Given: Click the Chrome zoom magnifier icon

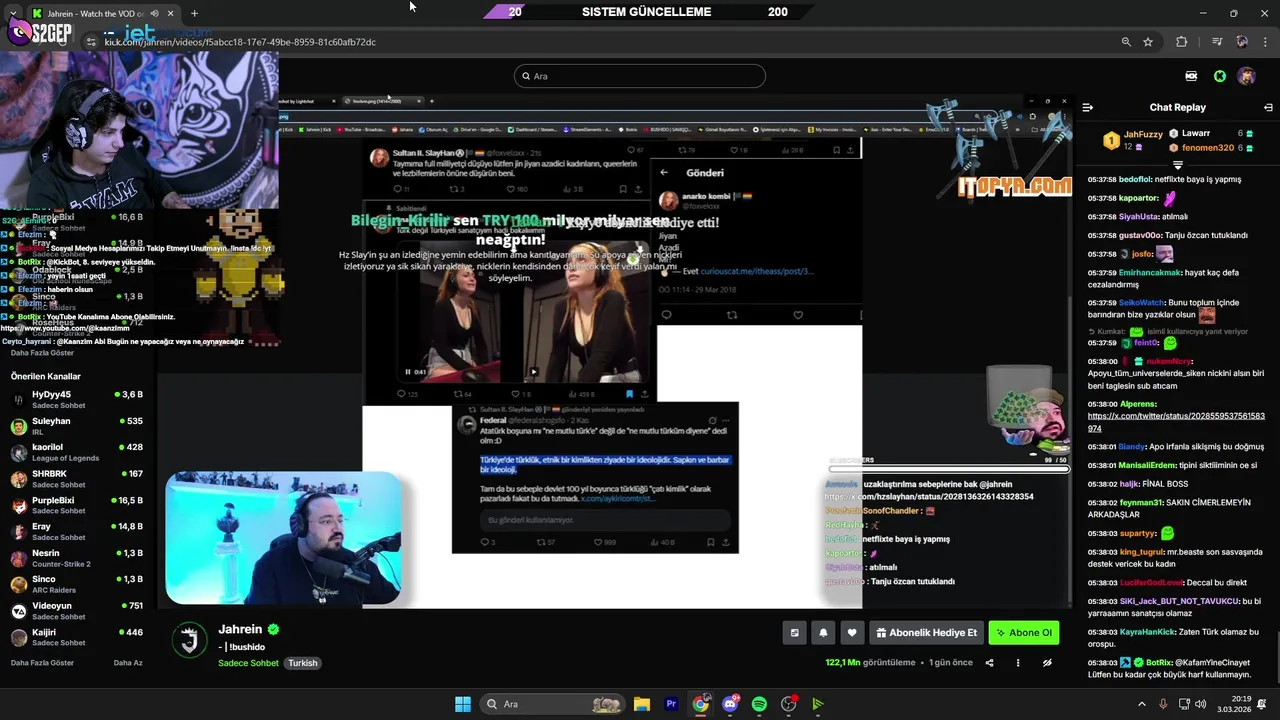Looking at the screenshot, I should click(1126, 42).
